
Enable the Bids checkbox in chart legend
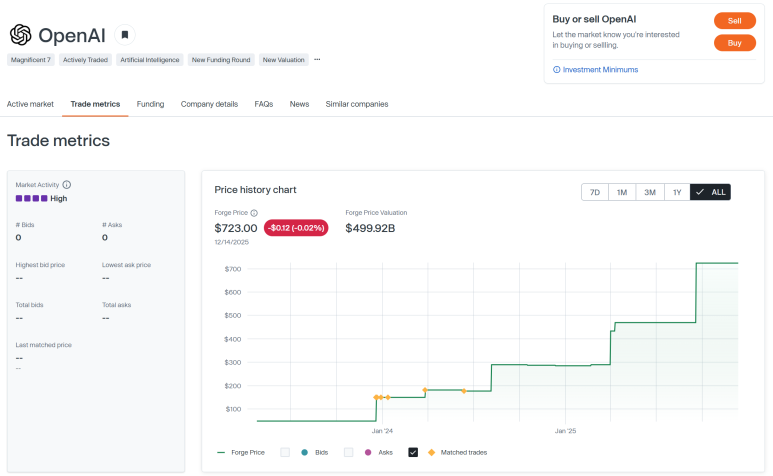(285, 452)
